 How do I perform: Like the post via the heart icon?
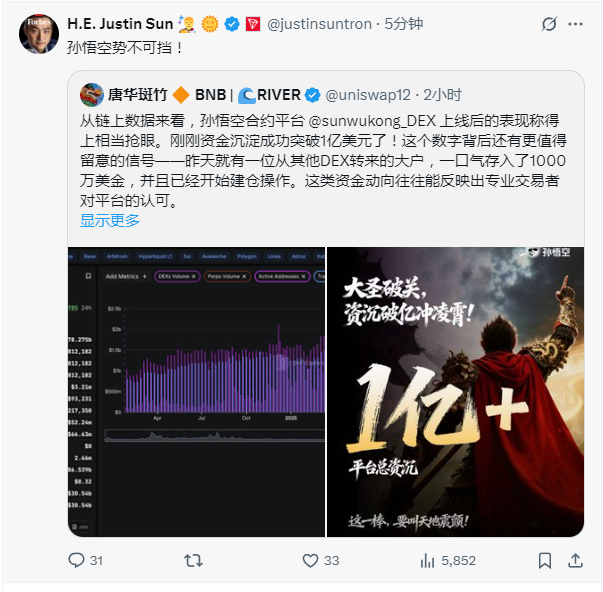pos(310,561)
